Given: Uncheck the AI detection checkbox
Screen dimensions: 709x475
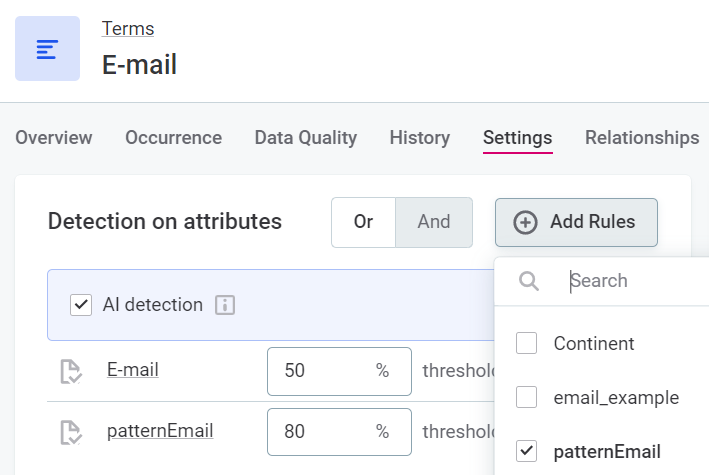Looking at the screenshot, I should (81, 305).
